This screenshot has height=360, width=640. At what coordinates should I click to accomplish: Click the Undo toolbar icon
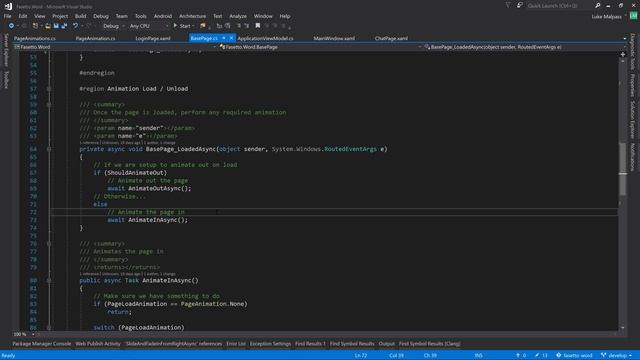tap(76, 26)
